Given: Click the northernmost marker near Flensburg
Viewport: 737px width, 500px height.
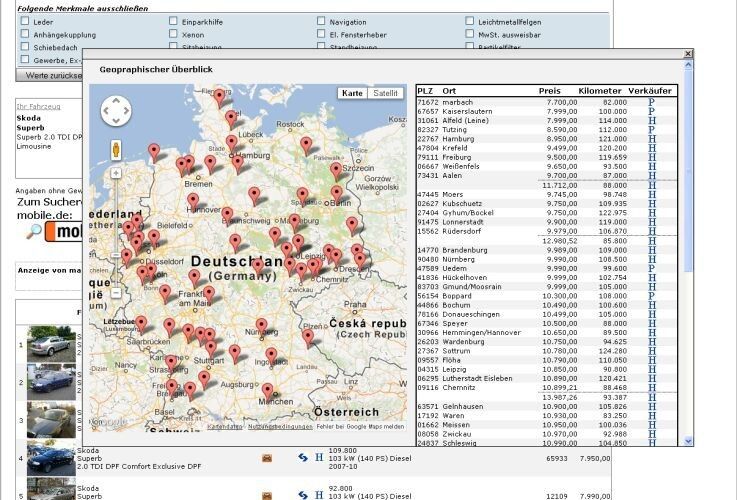Looking at the screenshot, I should (x=220, y=98).
